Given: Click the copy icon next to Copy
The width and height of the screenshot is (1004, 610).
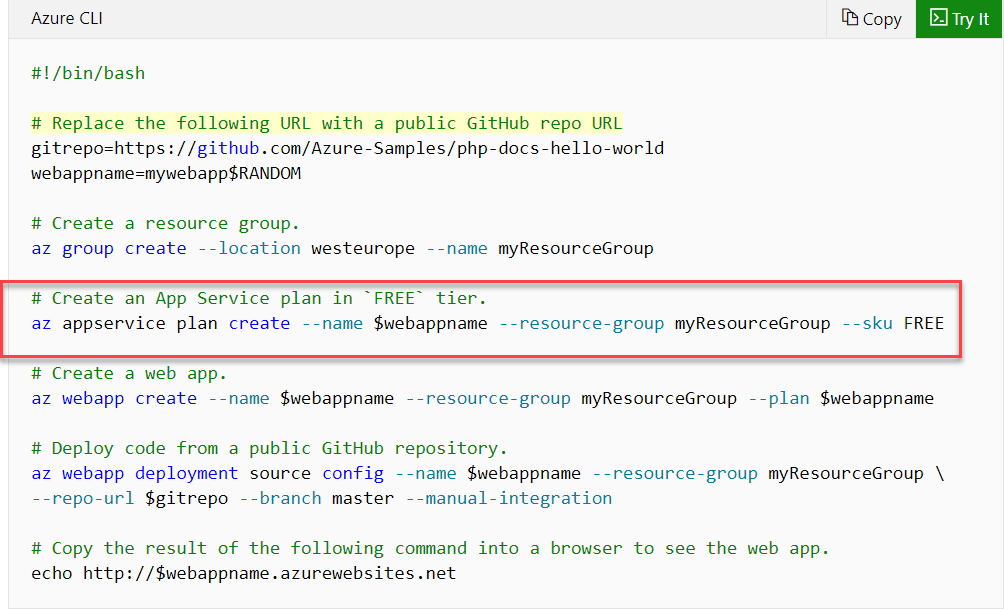Looking at the screenshot, I should click(x=850, y=18).
